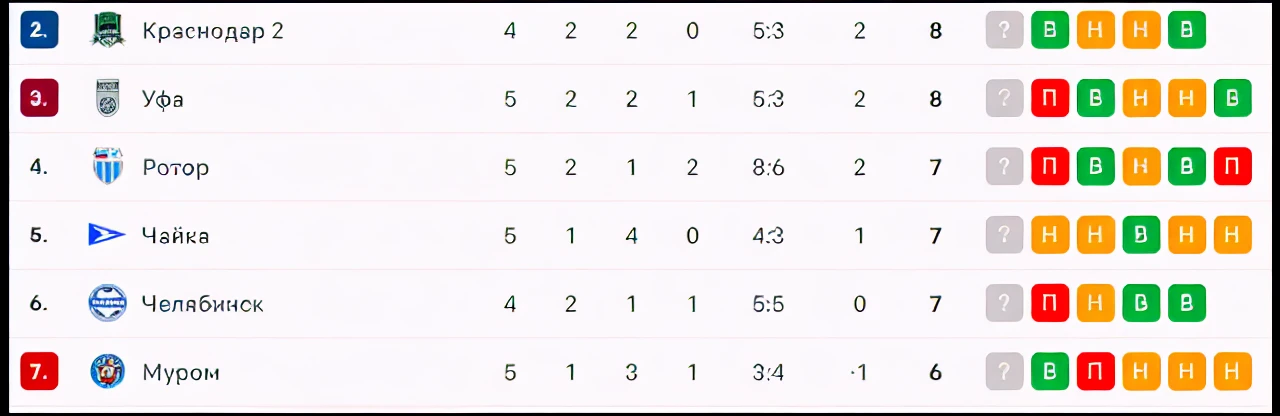Open the Муром team page
The width and height of the screenshot is (1280, 416).
click(181, 372)
